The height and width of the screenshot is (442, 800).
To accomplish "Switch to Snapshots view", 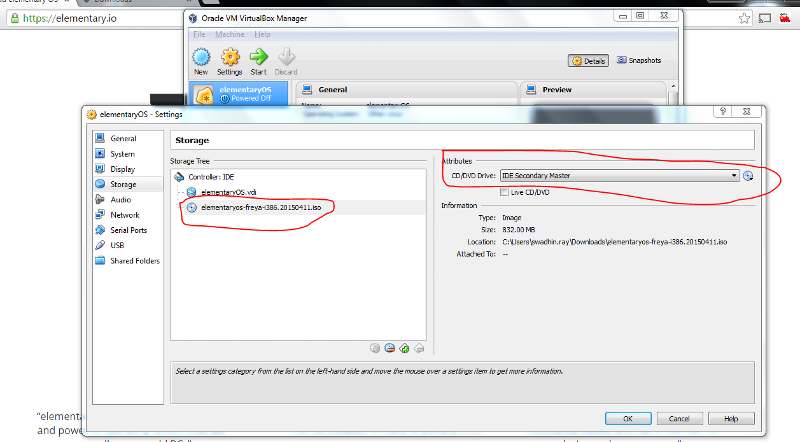I will tap(639, 60).
